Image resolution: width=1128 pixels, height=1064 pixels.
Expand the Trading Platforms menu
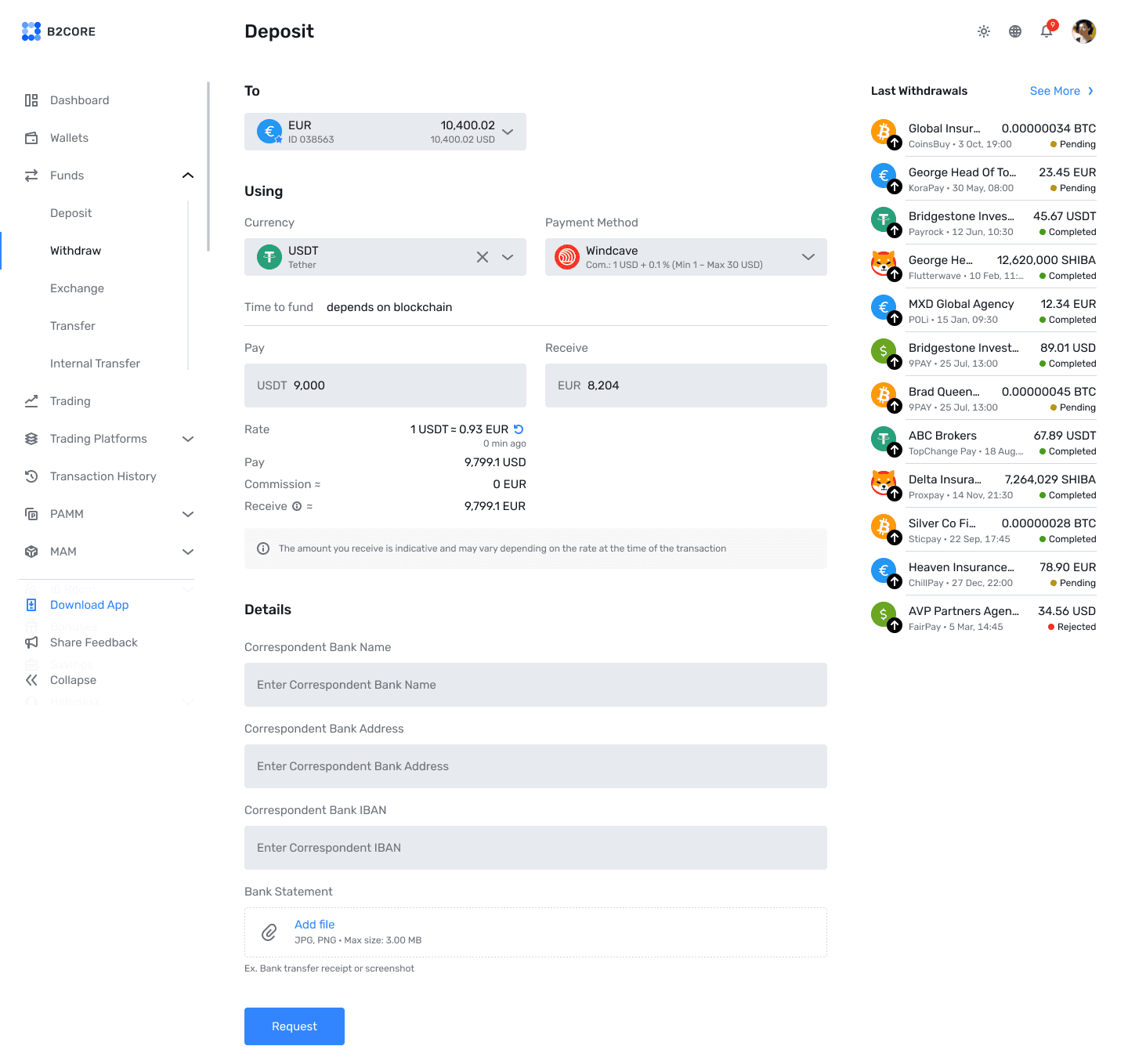(188, 439)
